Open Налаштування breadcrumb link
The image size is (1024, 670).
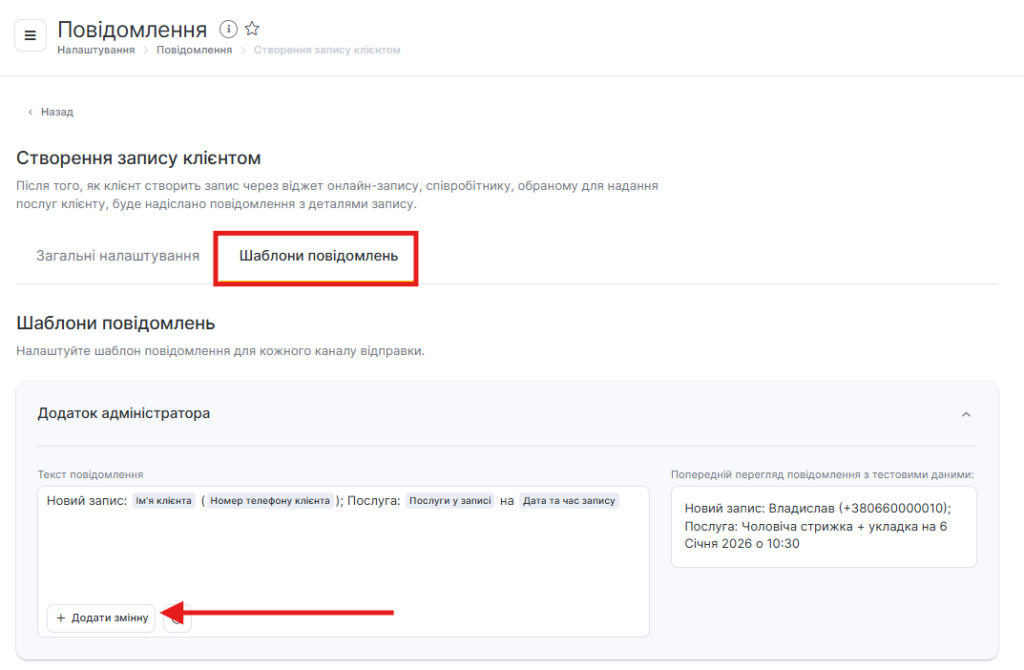click(x=96, y=50)
